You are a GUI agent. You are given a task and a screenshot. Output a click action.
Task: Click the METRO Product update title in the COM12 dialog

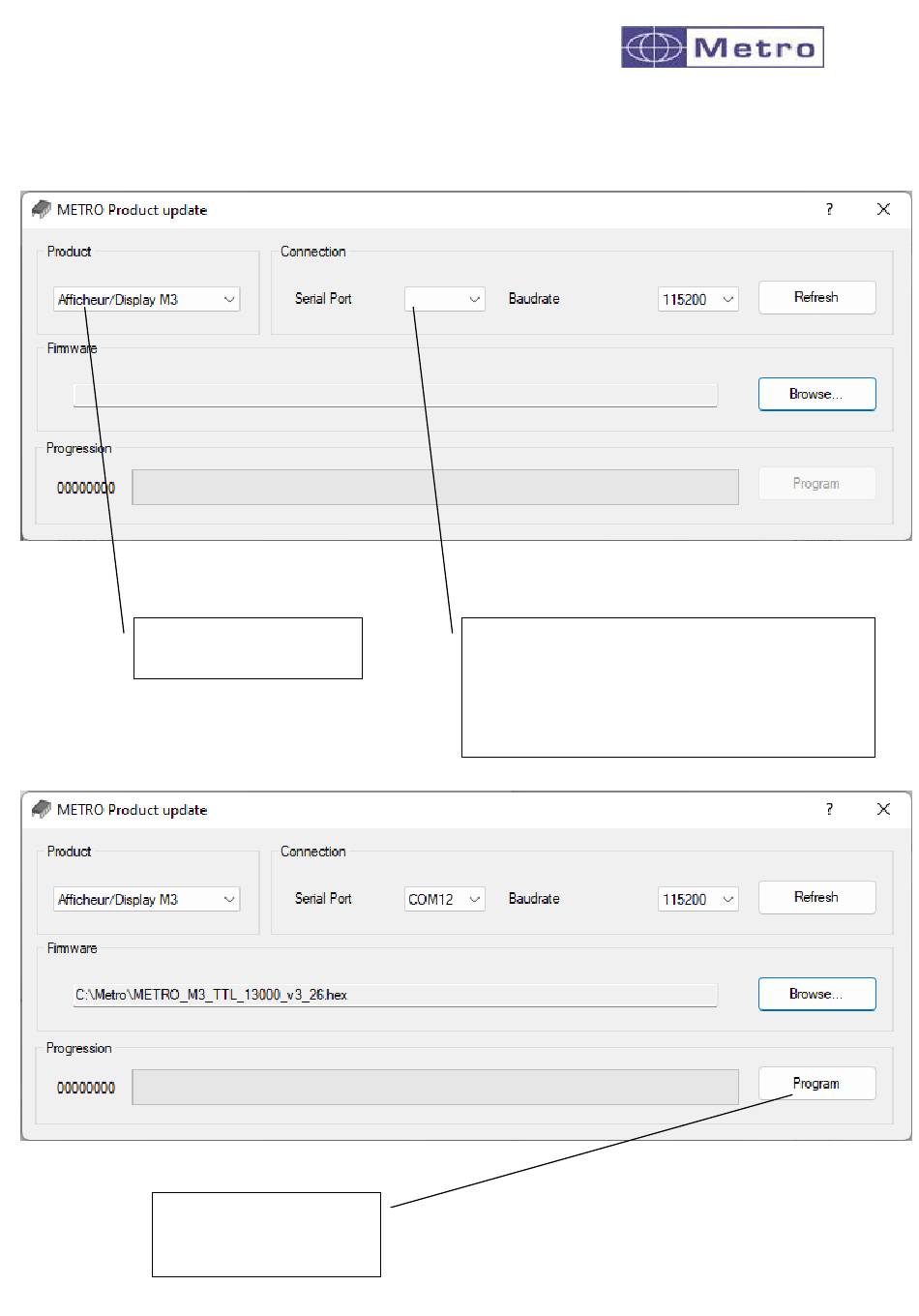coord(133,810)
